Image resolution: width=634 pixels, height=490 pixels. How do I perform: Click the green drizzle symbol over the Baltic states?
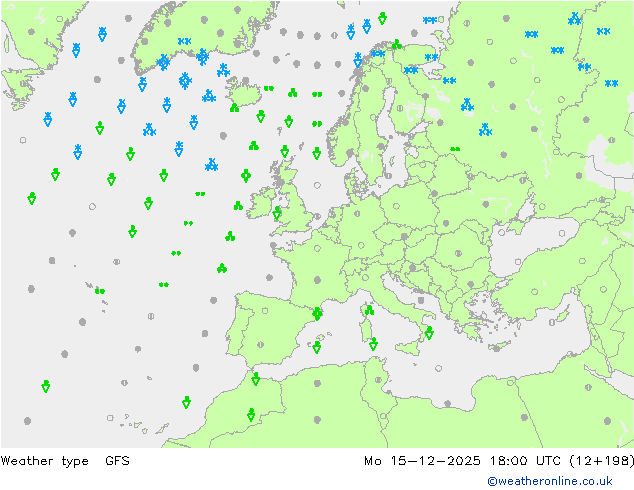(455, 149)
